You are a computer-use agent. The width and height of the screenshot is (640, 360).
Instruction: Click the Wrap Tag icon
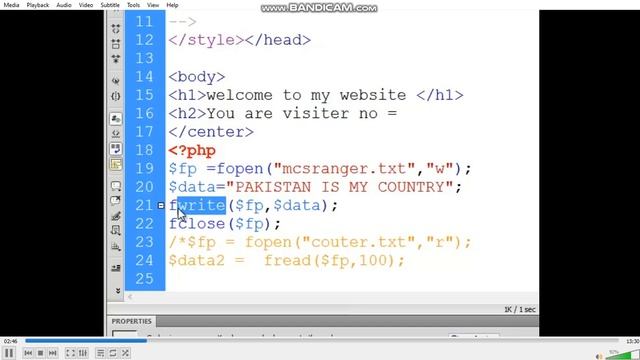pos(116,216)
